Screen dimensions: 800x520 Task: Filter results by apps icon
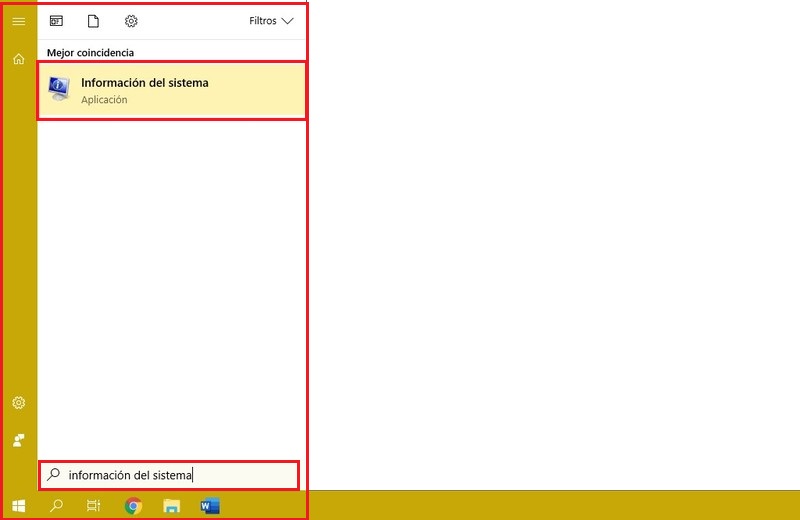point(56,21)
